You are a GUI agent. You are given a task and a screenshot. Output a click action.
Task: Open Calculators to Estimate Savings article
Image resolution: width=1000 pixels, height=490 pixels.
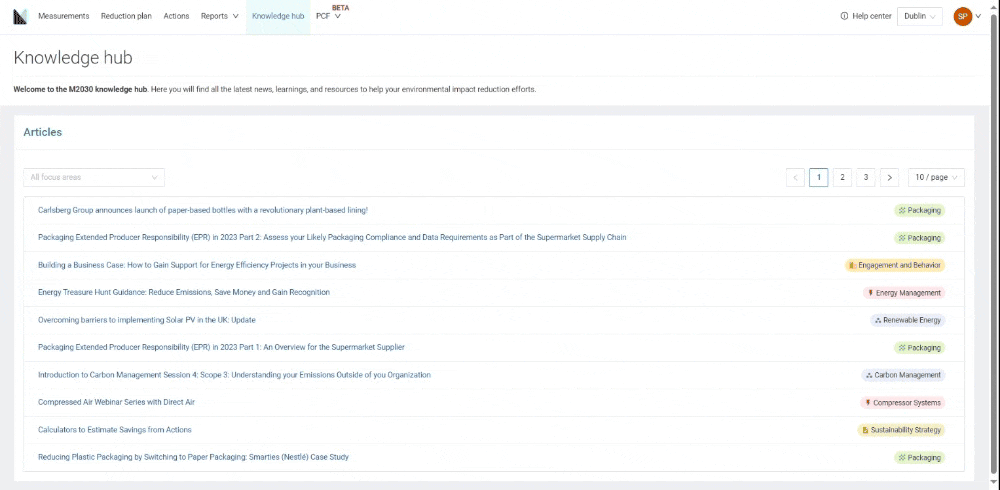(115, 429)
